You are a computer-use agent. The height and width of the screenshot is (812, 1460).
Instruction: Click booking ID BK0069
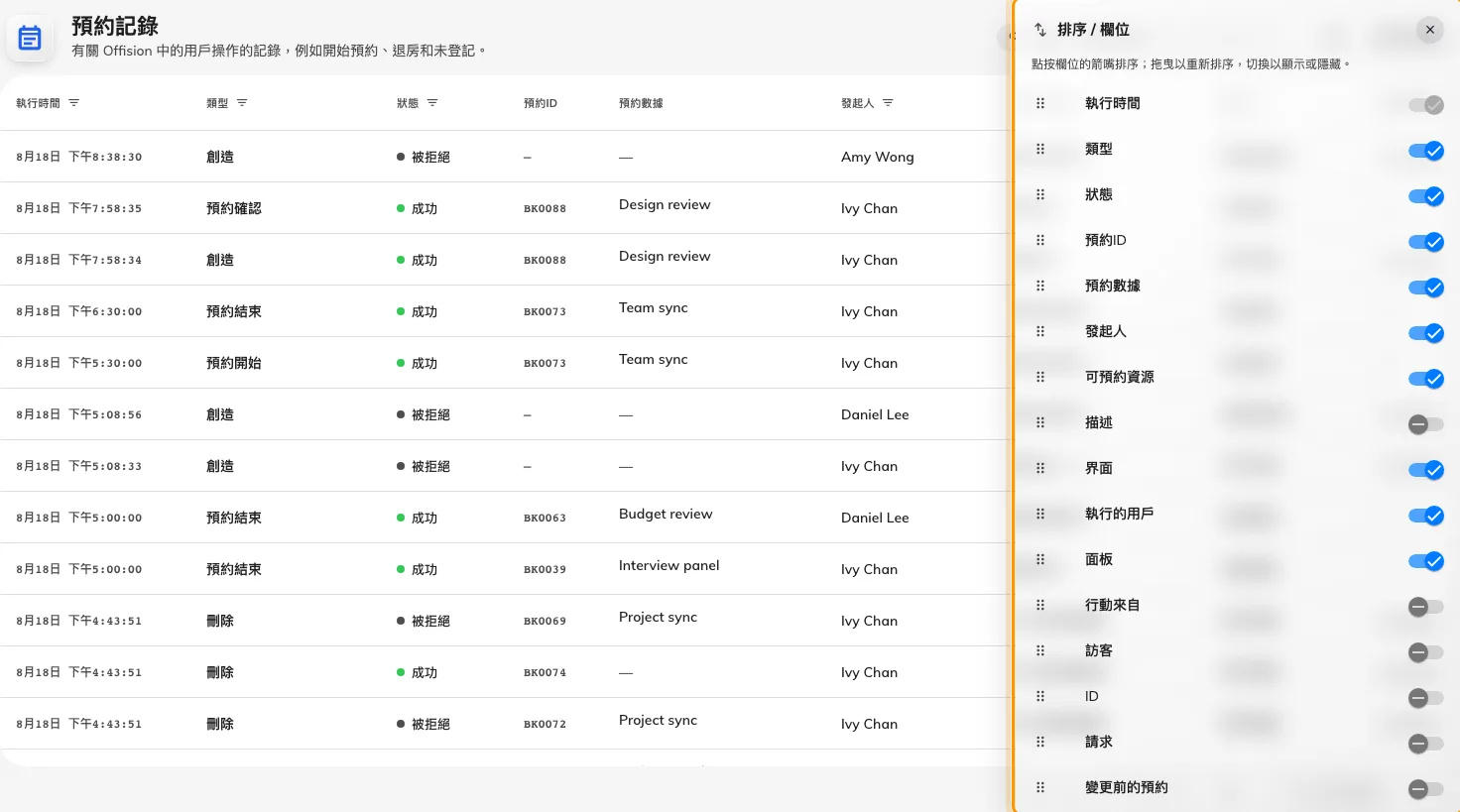(x=545, y=621)
